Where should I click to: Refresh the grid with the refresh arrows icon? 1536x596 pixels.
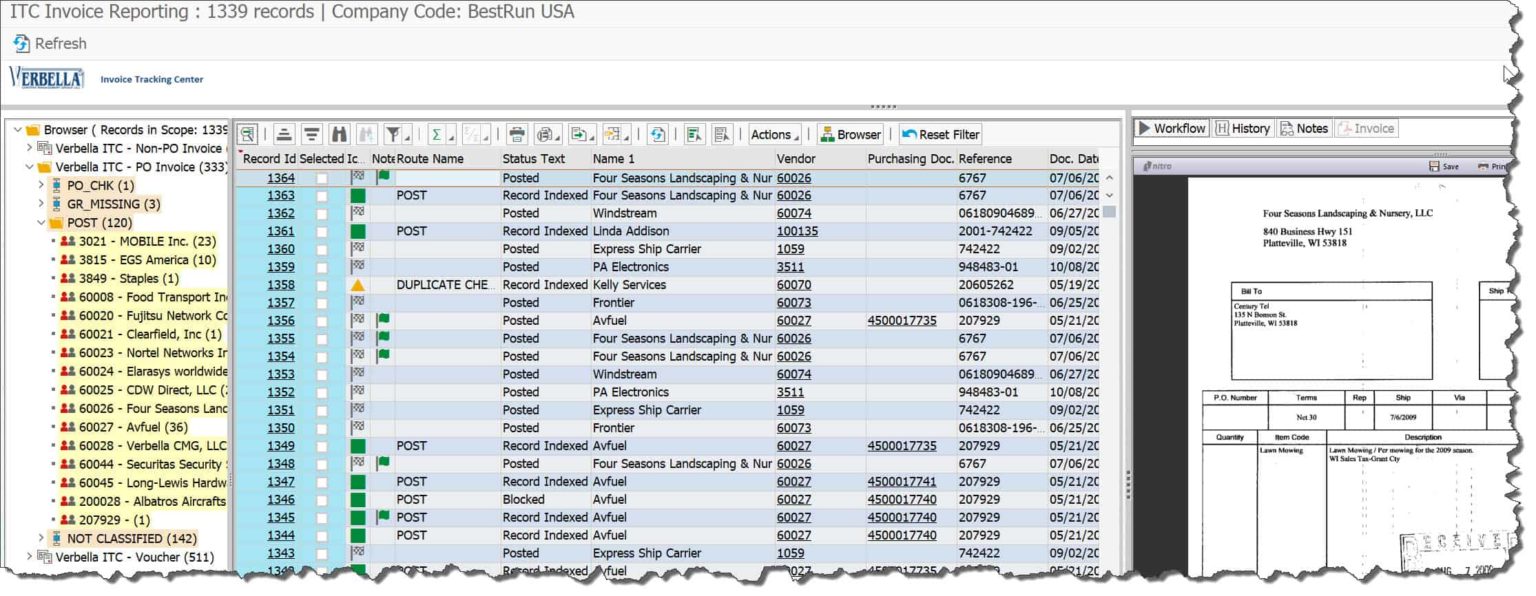click(660, 134)
